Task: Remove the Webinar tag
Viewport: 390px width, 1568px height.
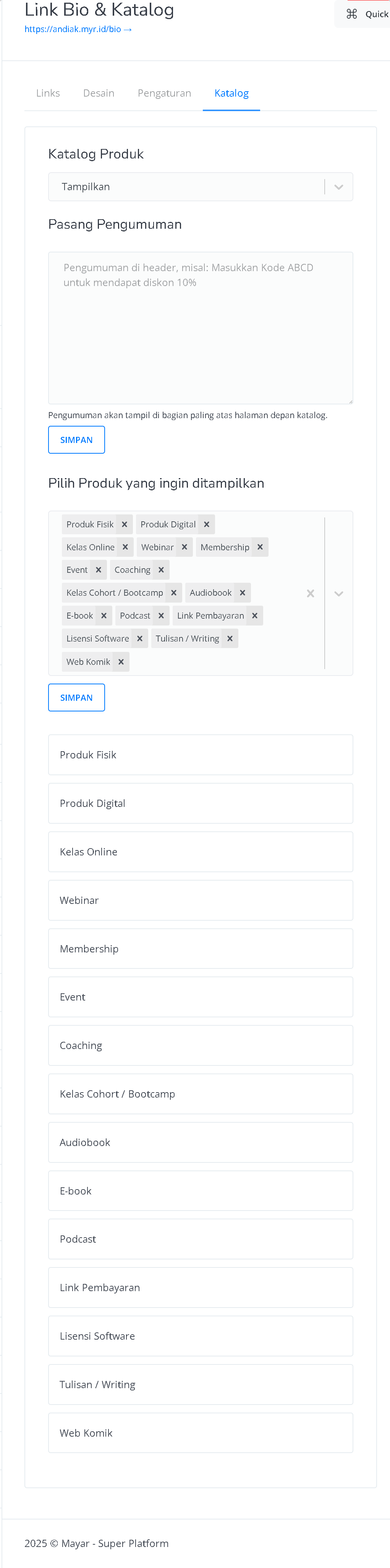Action: point(184,547)
